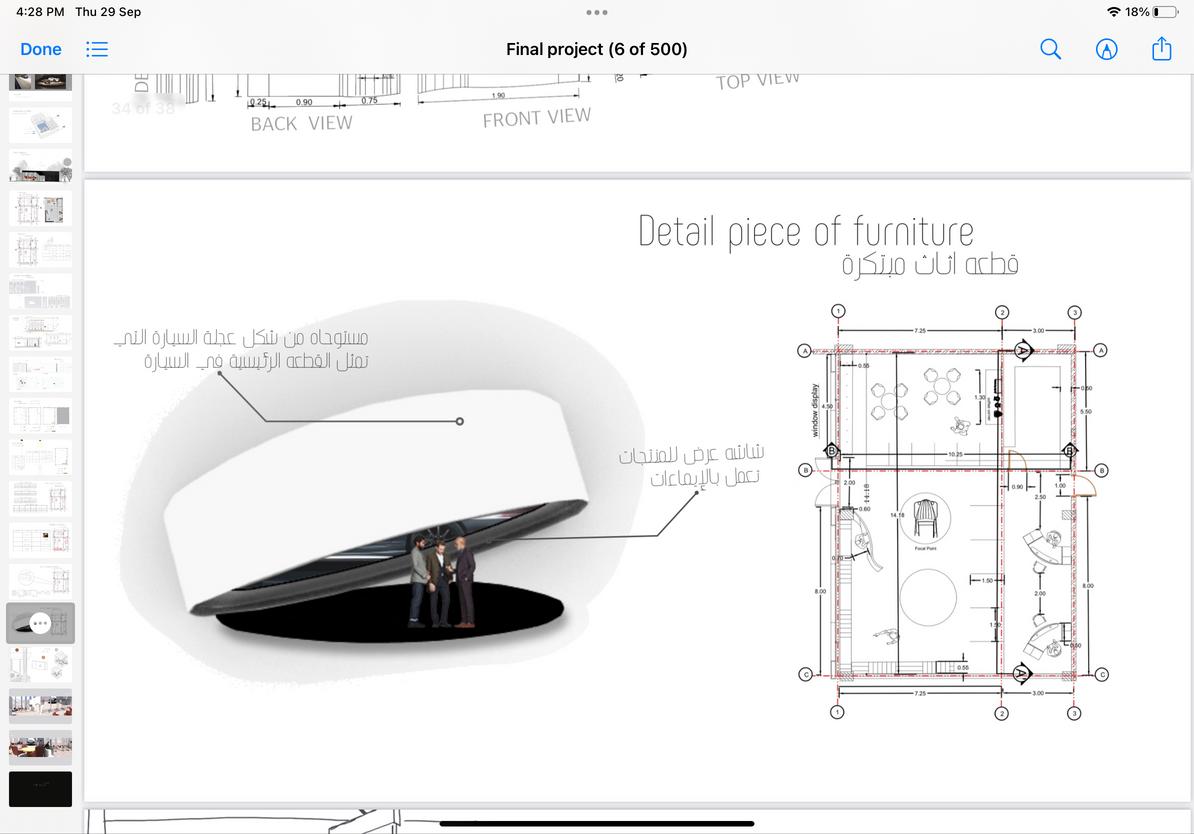Toggle the thumbnail list sidebar icon
Viewport: 1194px width, 834px height.
pos(97,50)
